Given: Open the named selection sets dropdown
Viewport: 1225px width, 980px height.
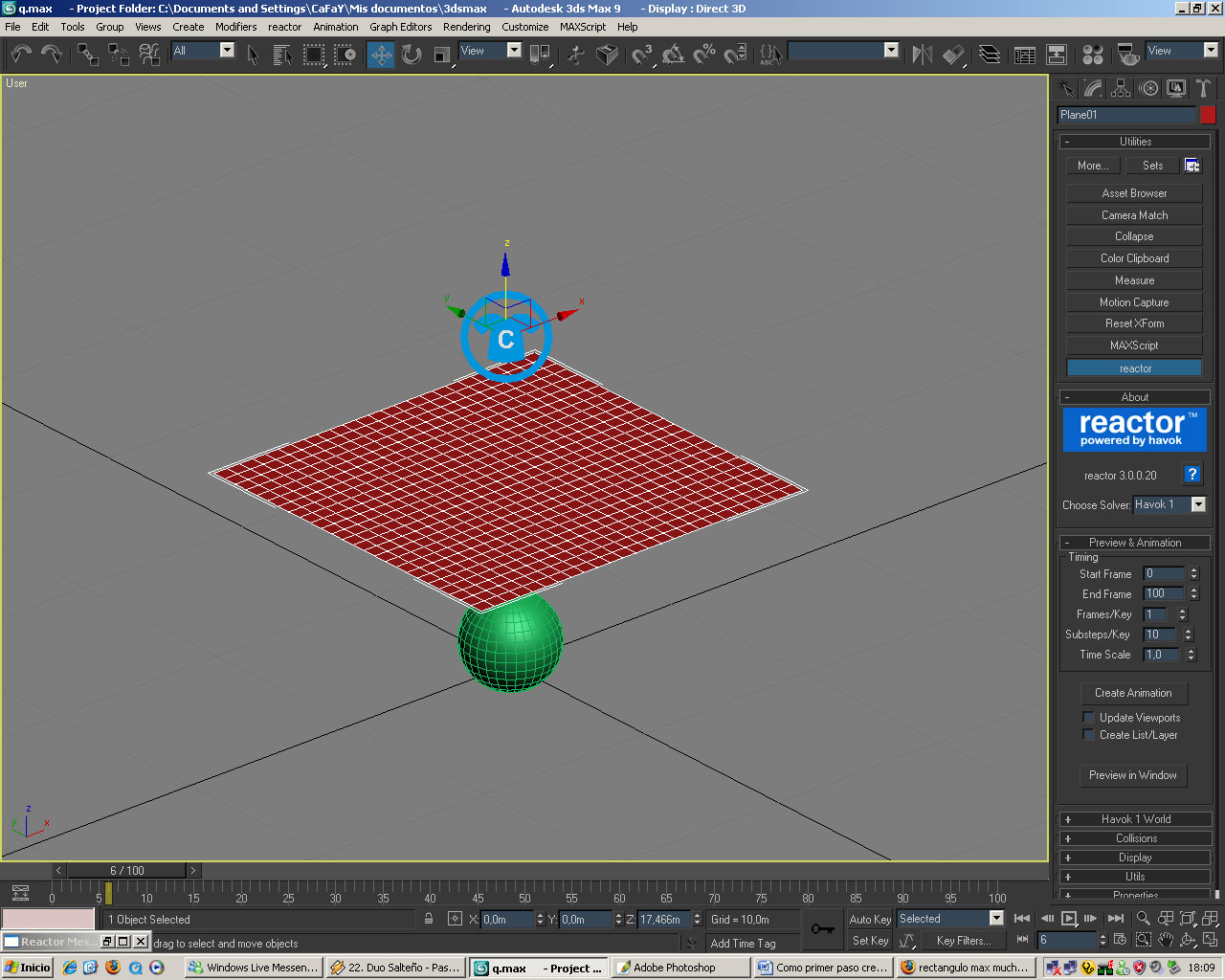Looking at the screenshot, I should click(843, 51).
